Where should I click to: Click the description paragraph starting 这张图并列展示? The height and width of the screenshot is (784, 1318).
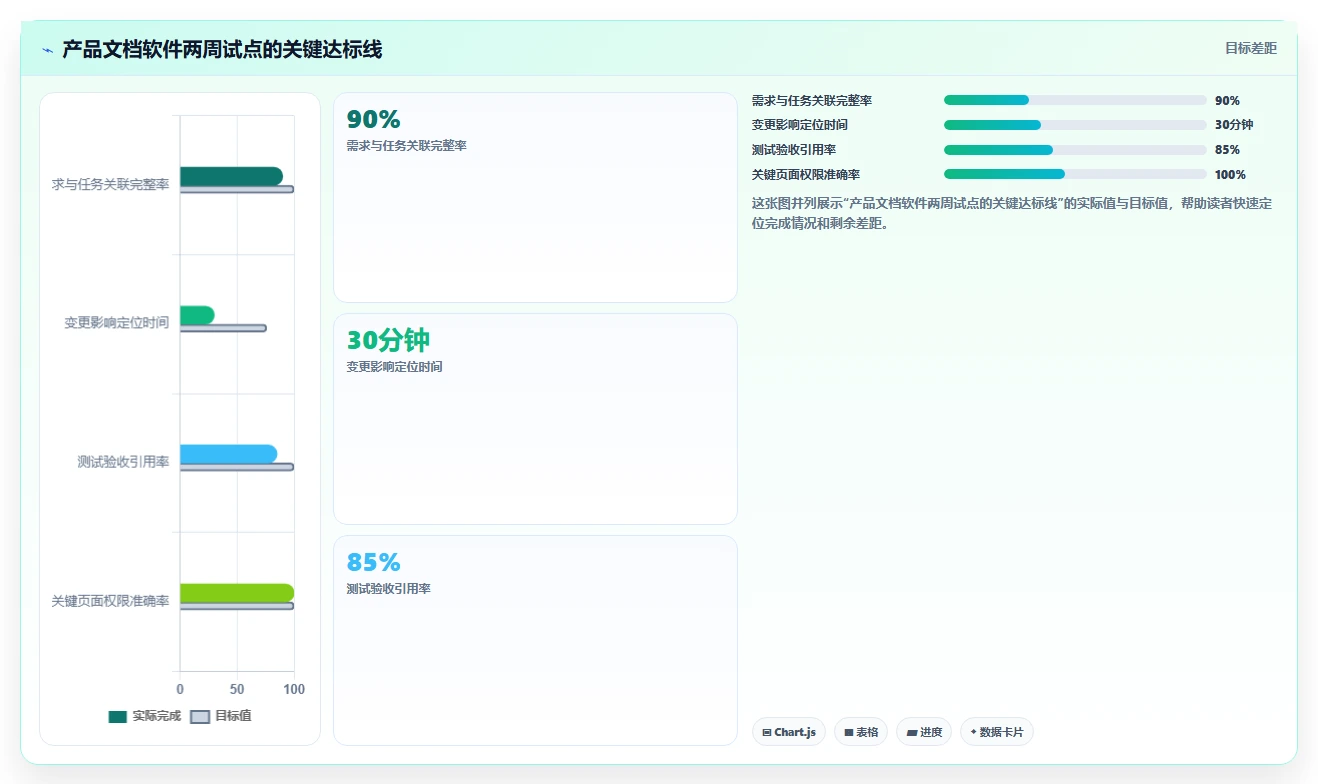1012,213
